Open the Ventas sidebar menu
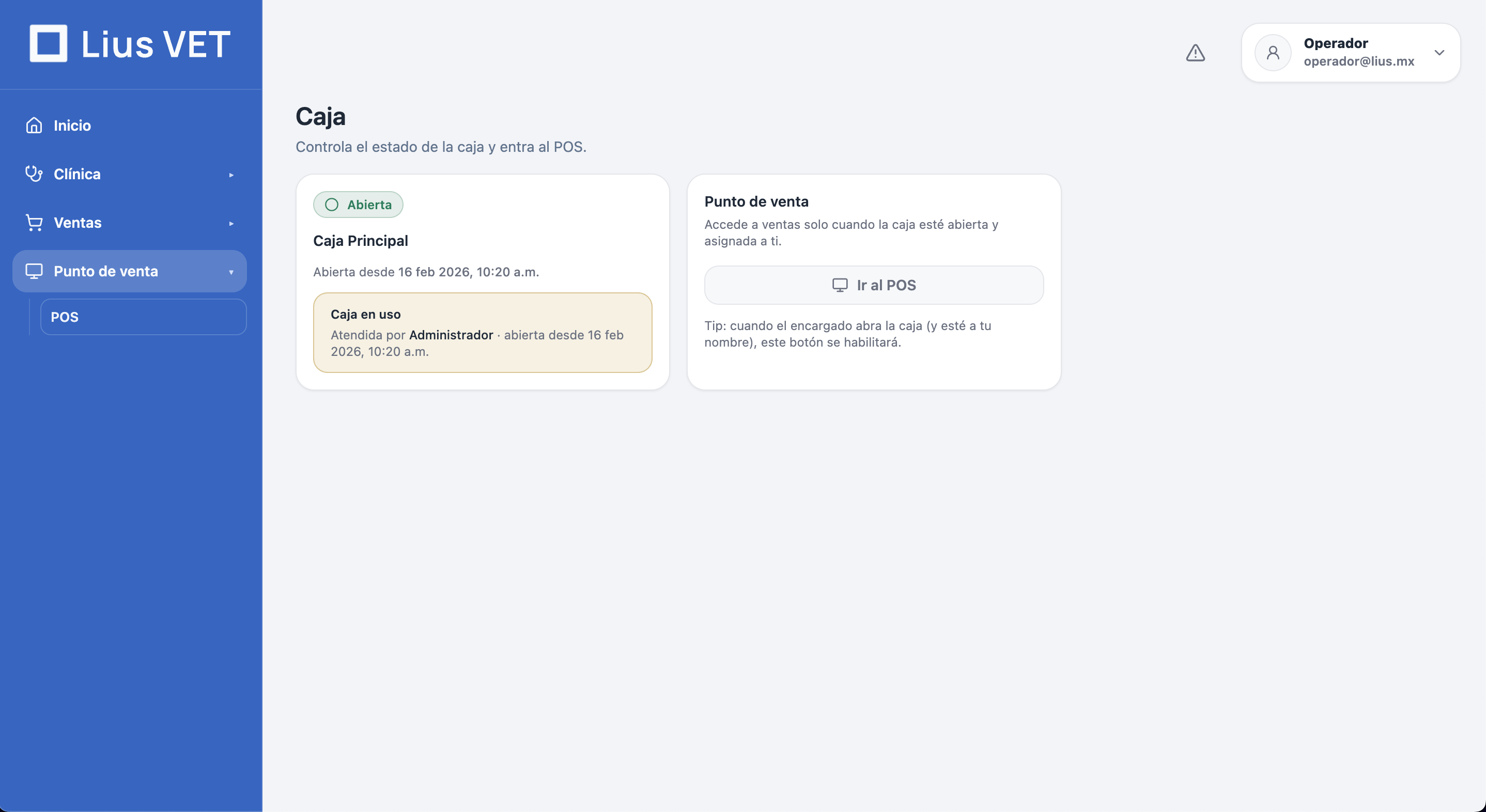Viewport: 1486px width, 812px height. point(78,223)
